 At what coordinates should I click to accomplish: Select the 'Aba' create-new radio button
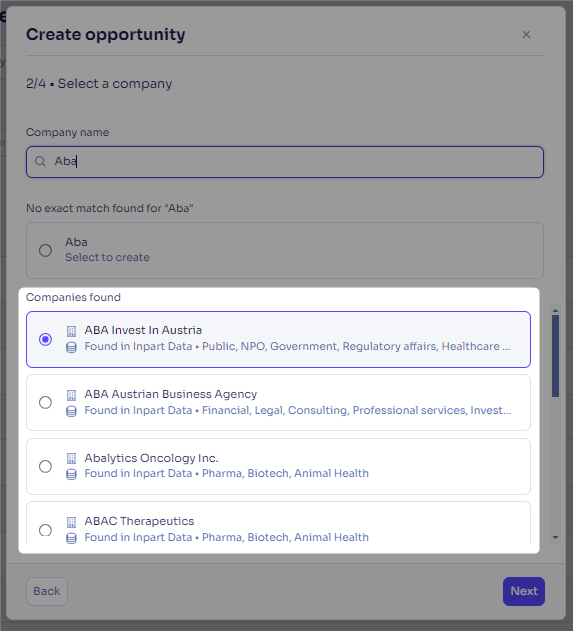[45, 250]
